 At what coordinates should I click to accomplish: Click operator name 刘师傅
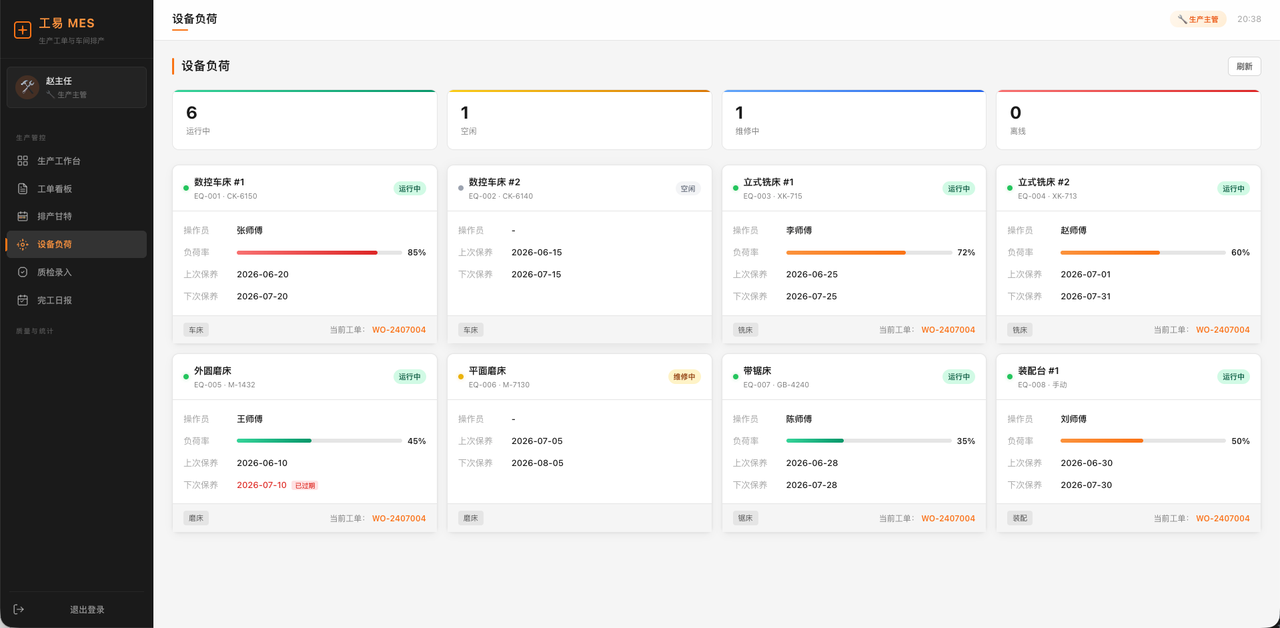tap(1074, 419)
